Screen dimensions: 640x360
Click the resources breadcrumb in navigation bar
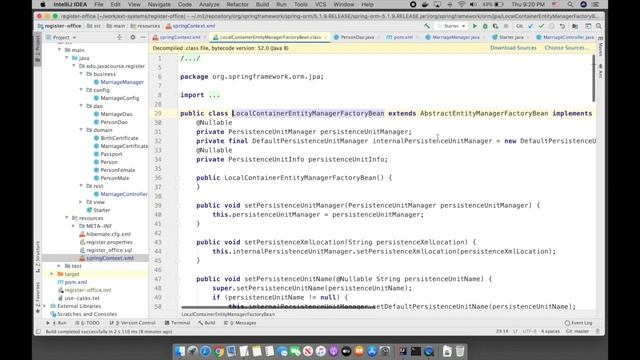click(145, 26)
